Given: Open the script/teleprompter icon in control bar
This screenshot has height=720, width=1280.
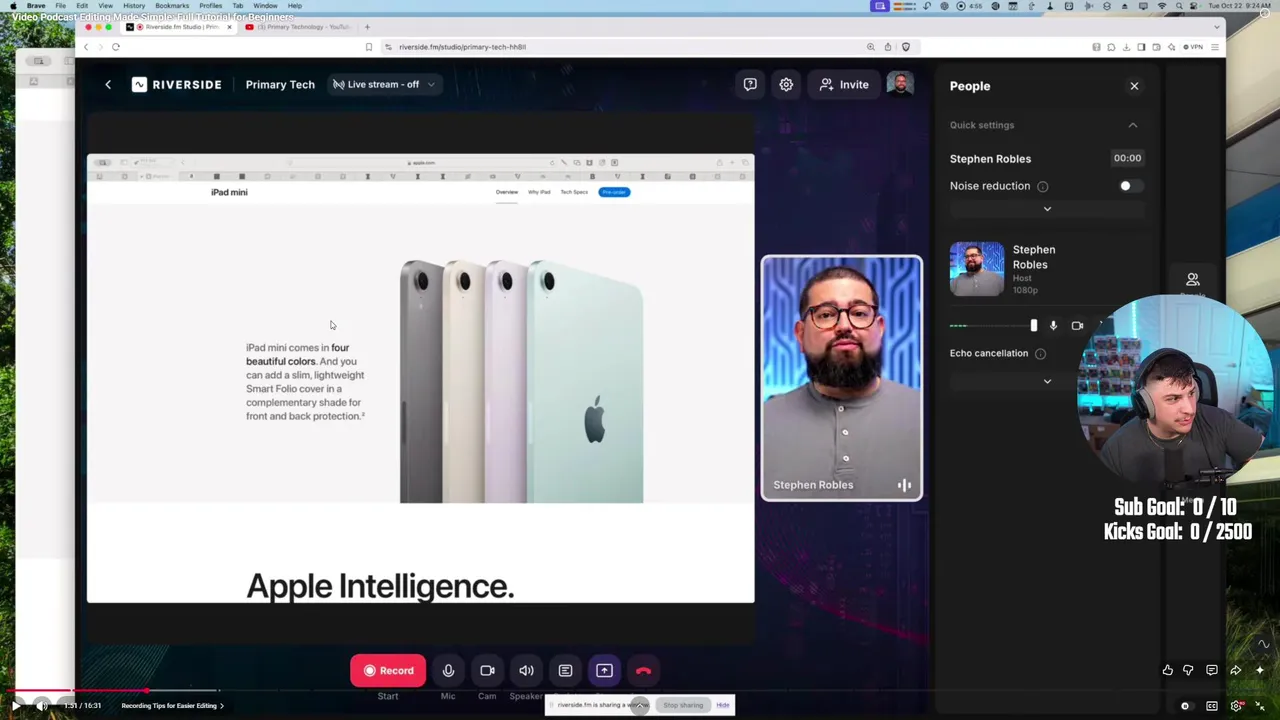Looking at the screenshot, I should pyautogui.click(x=565, y=671).
